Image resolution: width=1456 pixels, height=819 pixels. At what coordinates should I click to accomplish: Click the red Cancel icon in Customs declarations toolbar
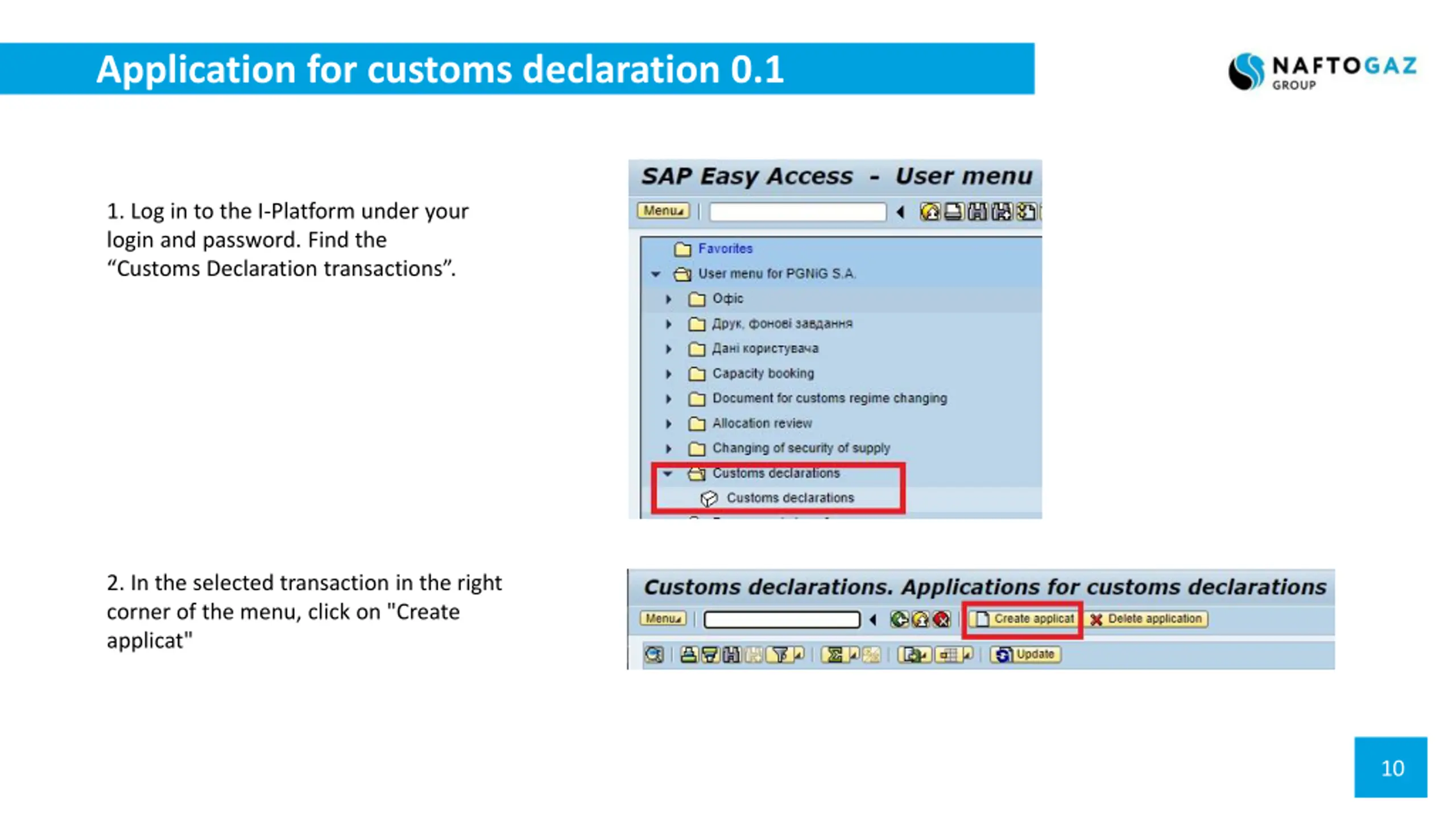coord(941,619)
